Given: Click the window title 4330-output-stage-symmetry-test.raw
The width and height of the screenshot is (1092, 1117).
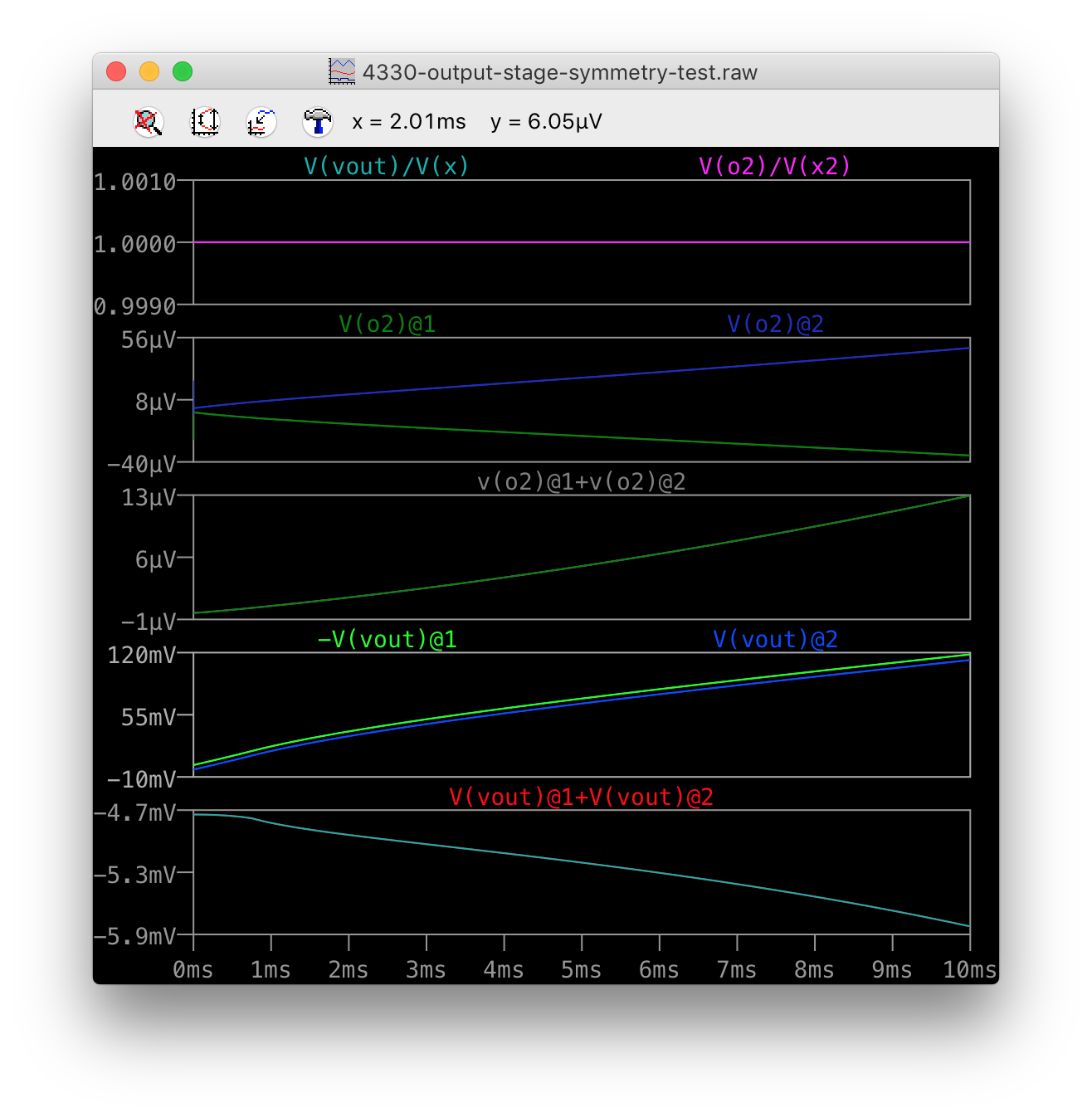Looking at the screenshot, I should click(x=560, y=73).
